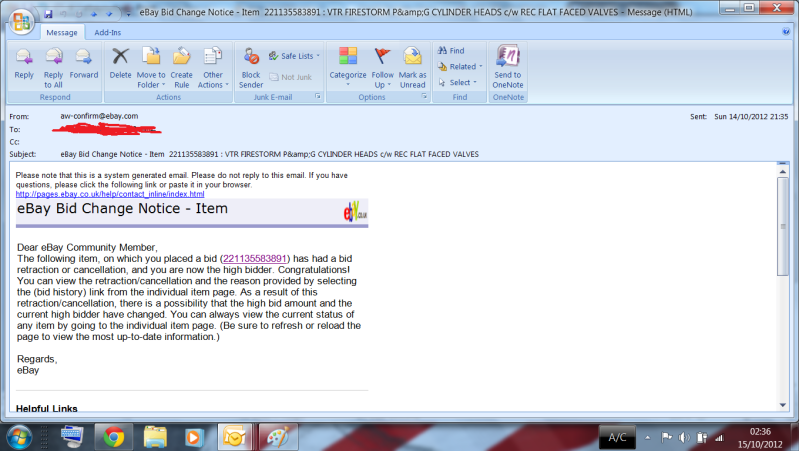Image resolution: width=799 pixels, height=451 pixels.
Task: Click the Not Junk button
Action: pos(290,77)
